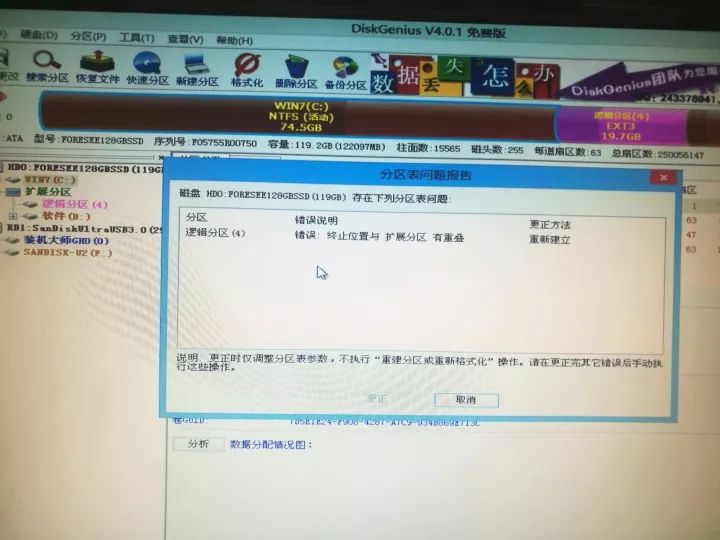Click the 型号 FORESEE128GBSSD text
The width and height of the screenshot is (720, 540).
coord(89,140)
